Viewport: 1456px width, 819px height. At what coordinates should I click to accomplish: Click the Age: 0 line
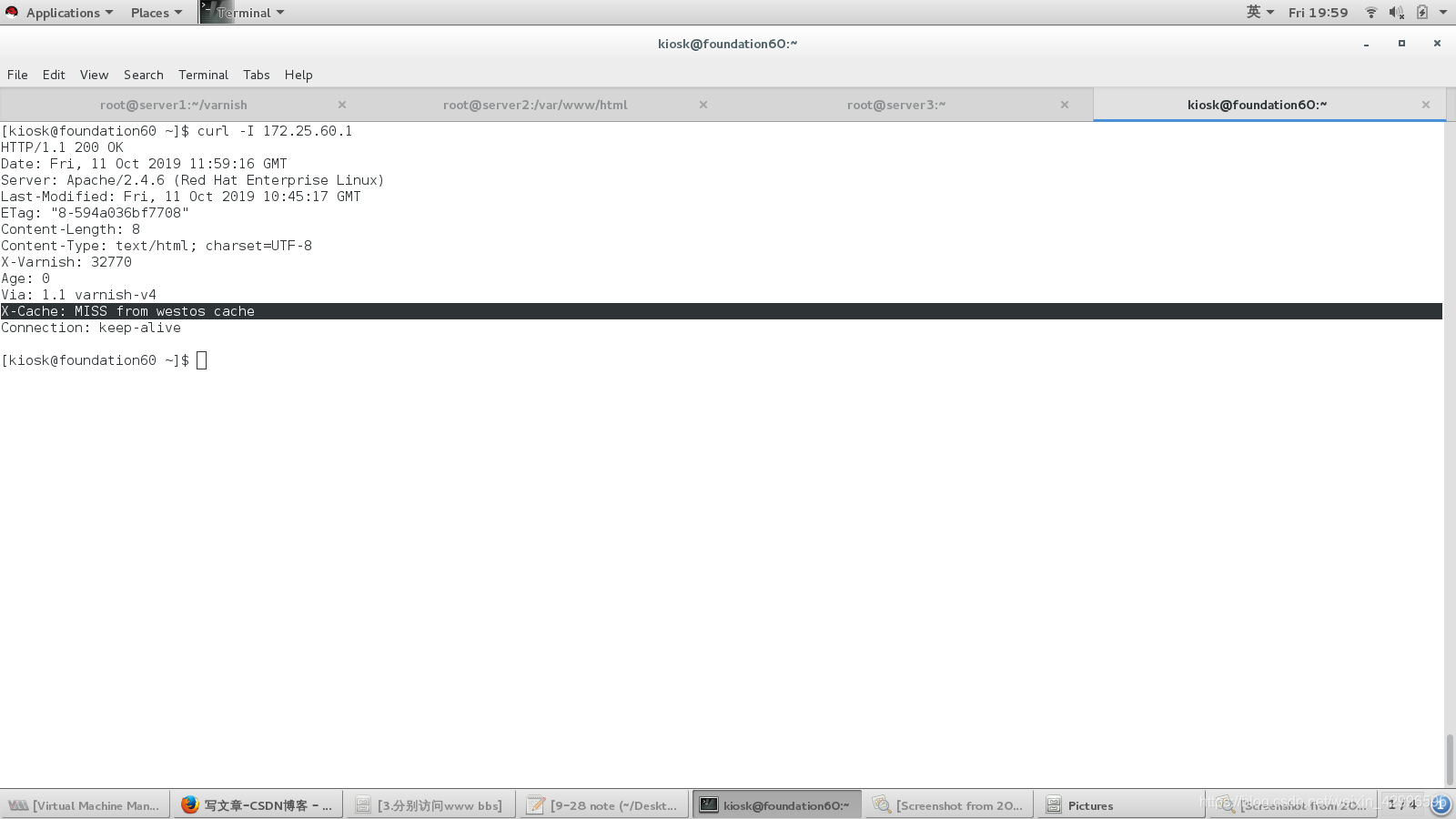coord(25,278)
